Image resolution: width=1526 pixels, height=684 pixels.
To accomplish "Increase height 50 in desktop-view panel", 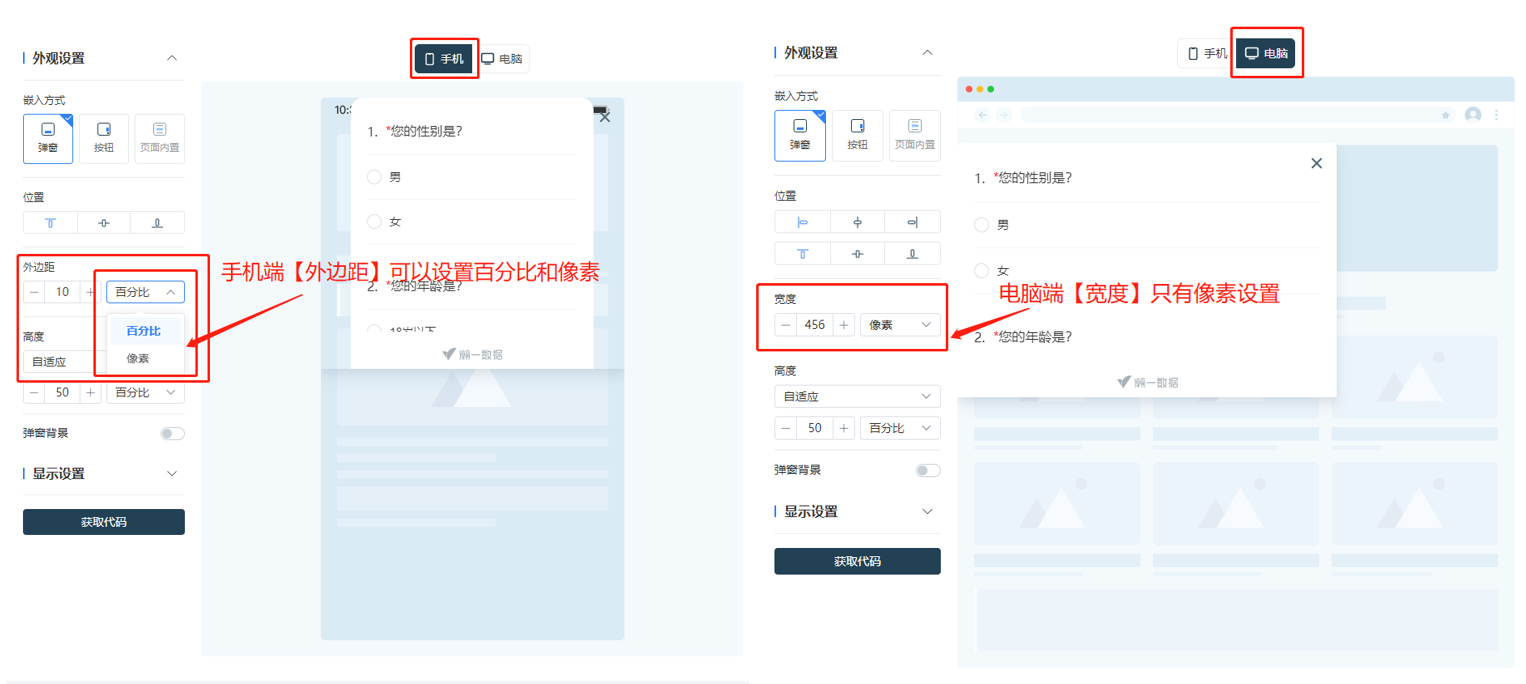I will 844,428.
